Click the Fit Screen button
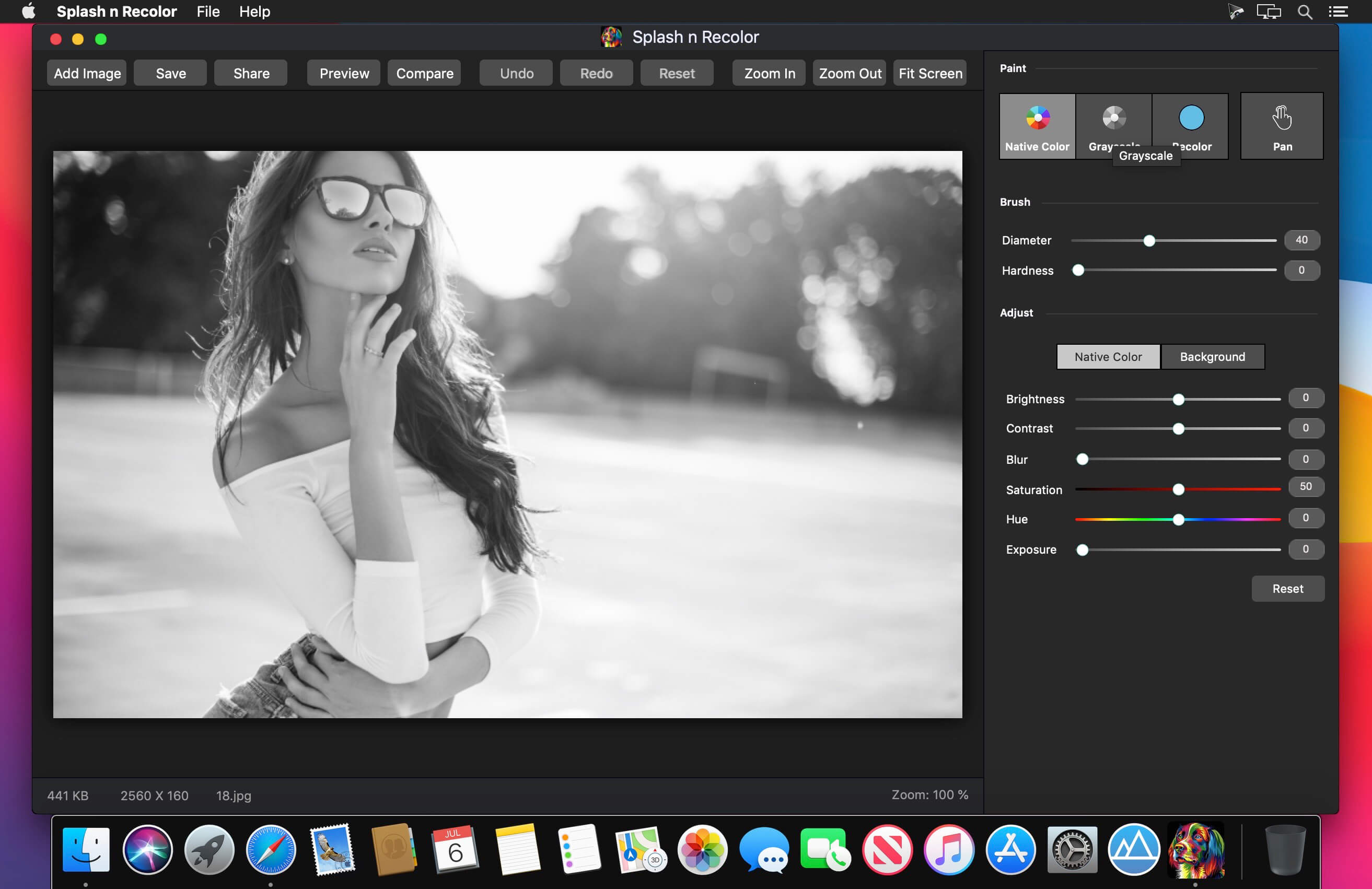Screen dimensions: 1372x889 pyautogui.click(x=929, y=73)
